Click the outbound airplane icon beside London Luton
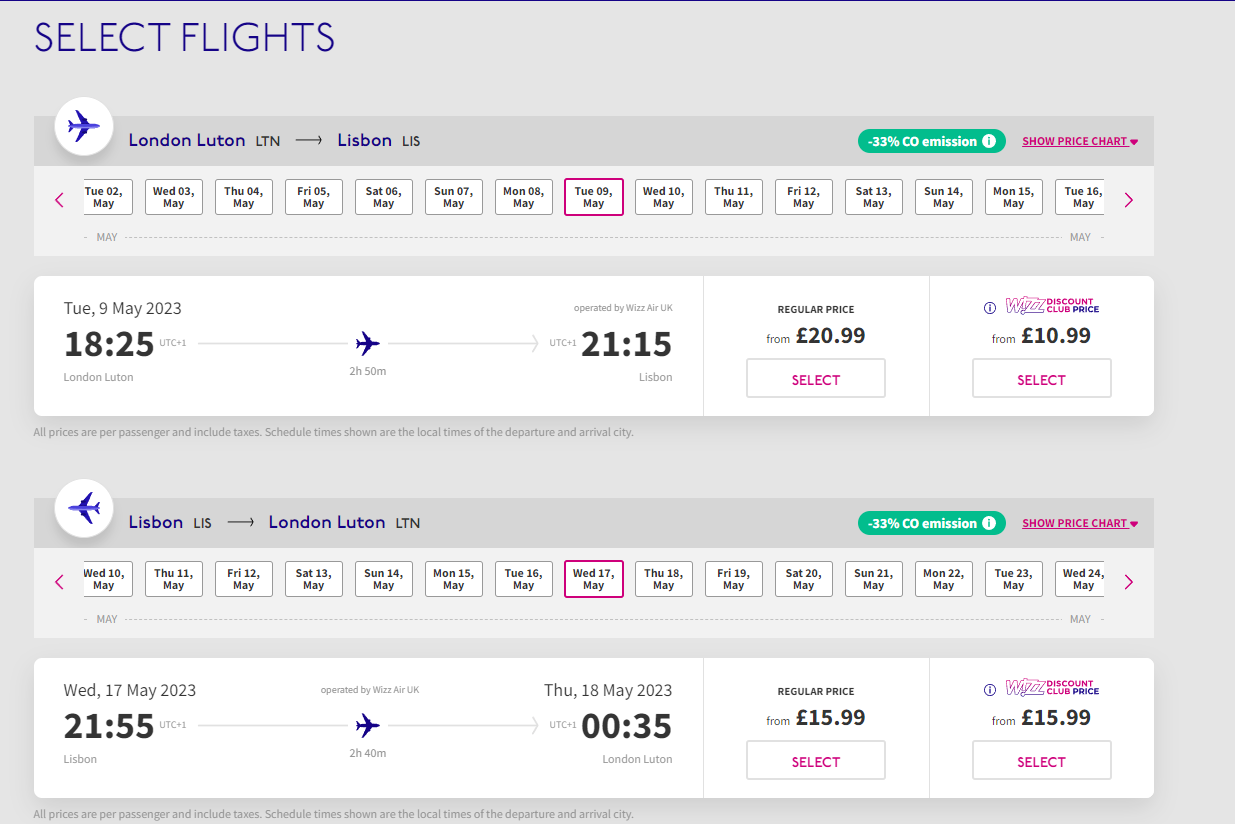Image resolution: width=1235 pixels, height=824 pixels. coord(84,126)
